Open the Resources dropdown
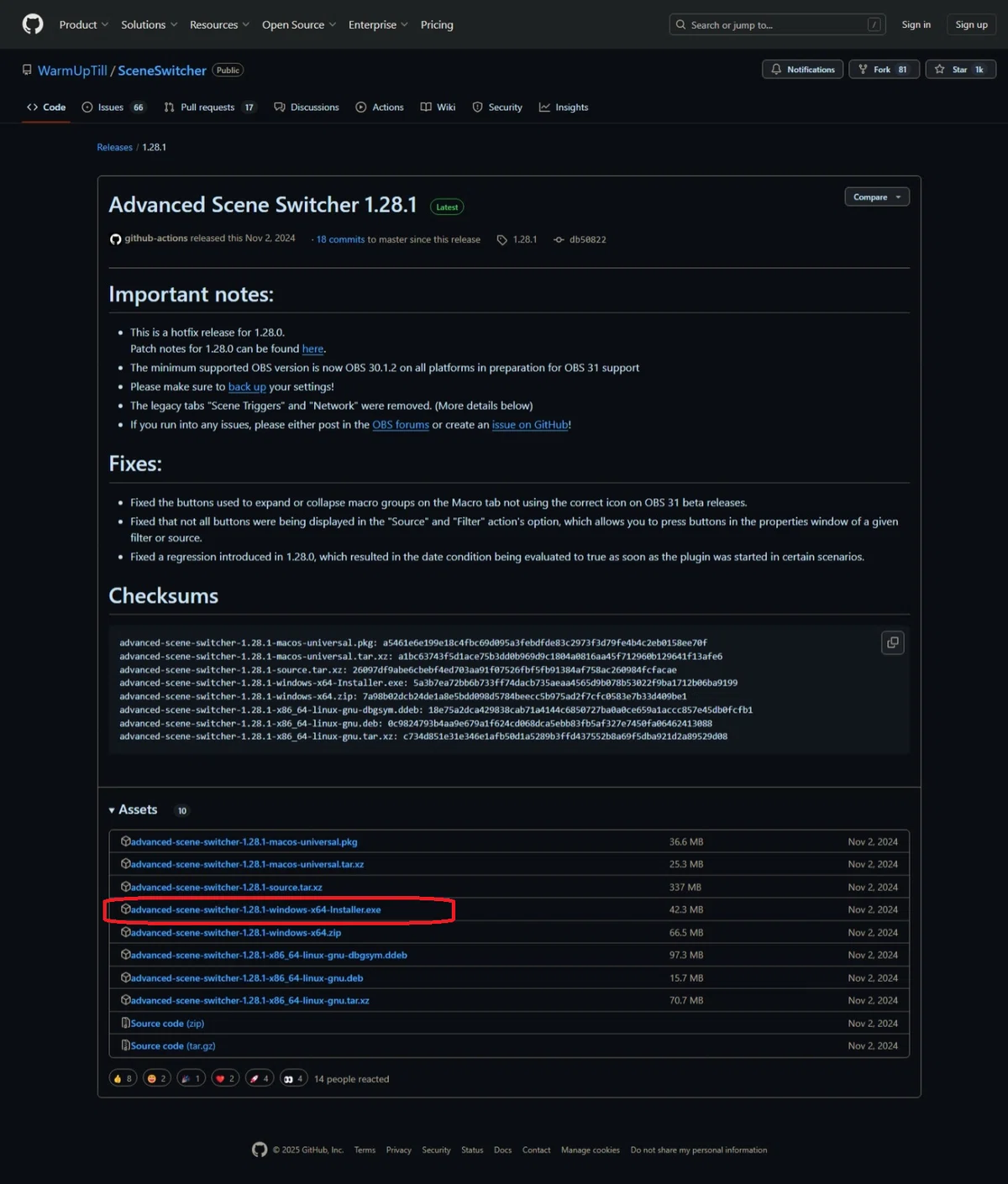 [220, 25]
